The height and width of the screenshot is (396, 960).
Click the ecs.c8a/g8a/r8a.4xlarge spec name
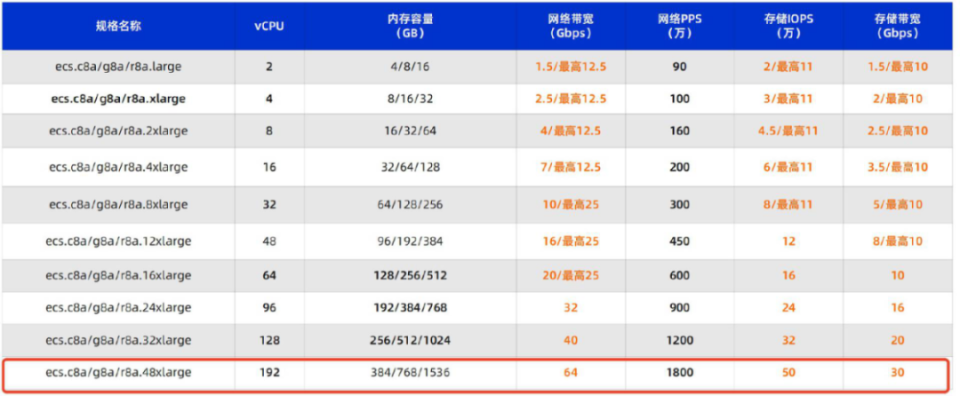click(x=118, y=166)
